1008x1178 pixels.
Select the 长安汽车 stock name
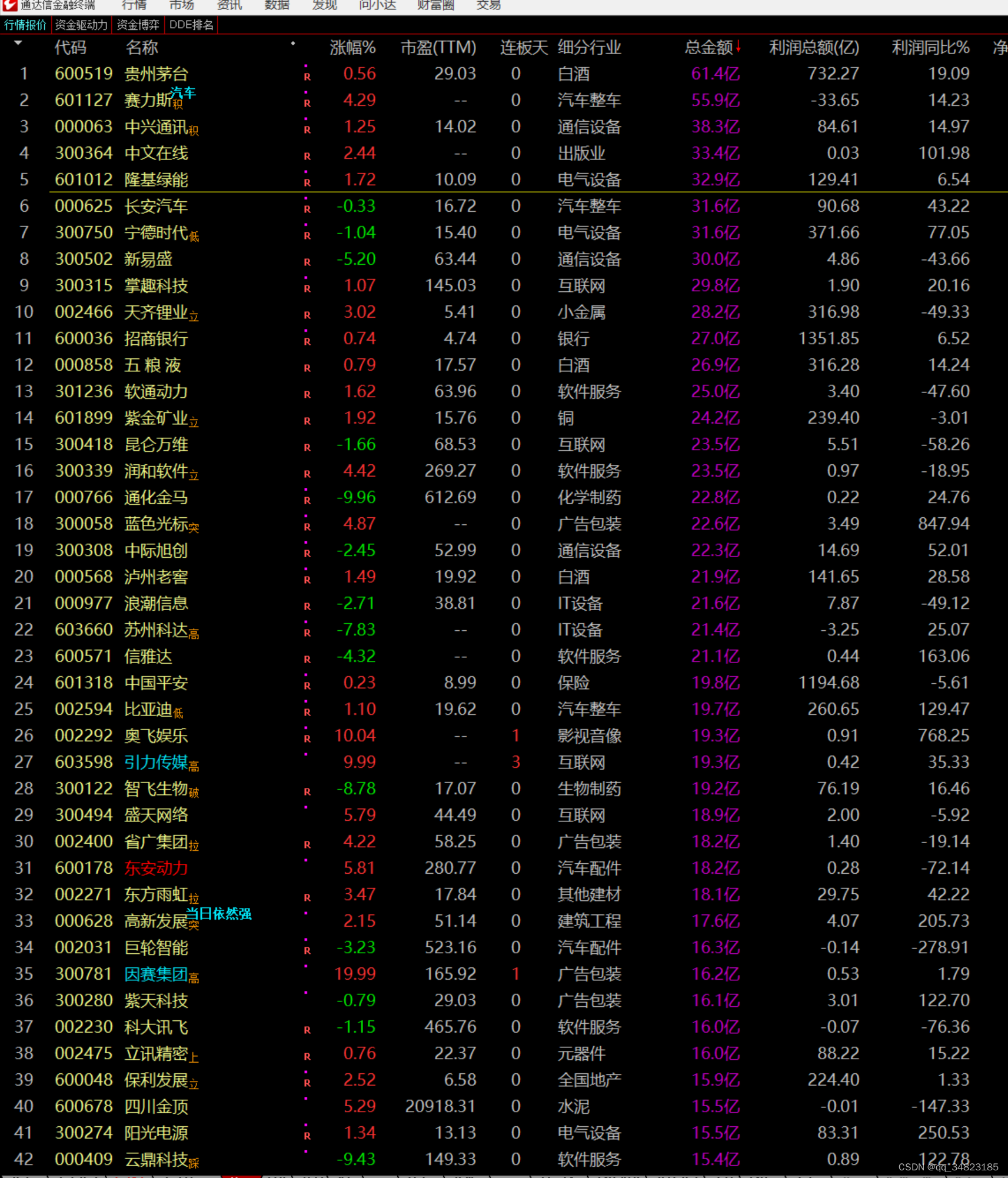[x=156, y=206]
